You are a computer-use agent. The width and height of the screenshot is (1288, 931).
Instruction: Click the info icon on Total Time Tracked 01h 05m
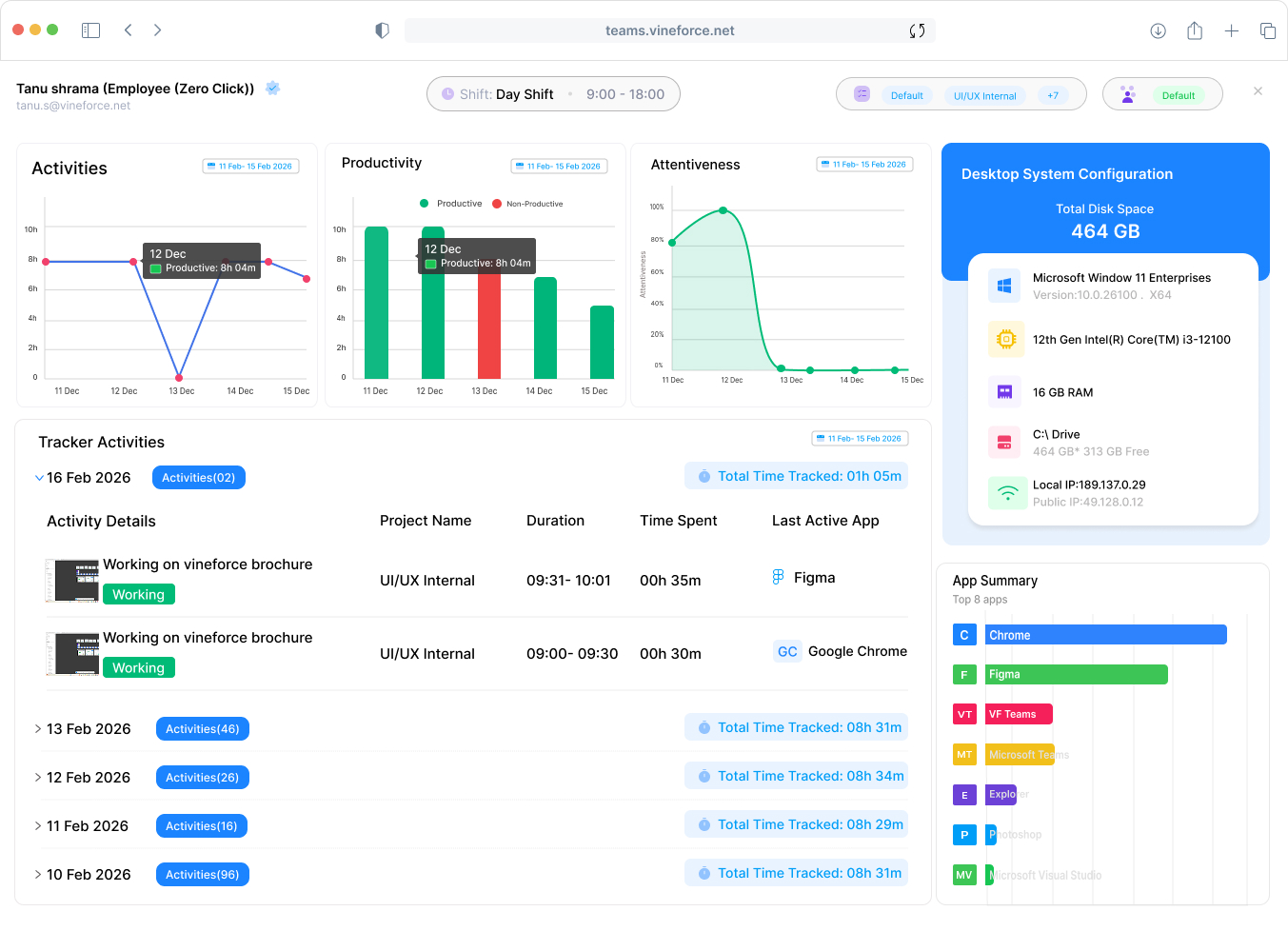[703, 476]
